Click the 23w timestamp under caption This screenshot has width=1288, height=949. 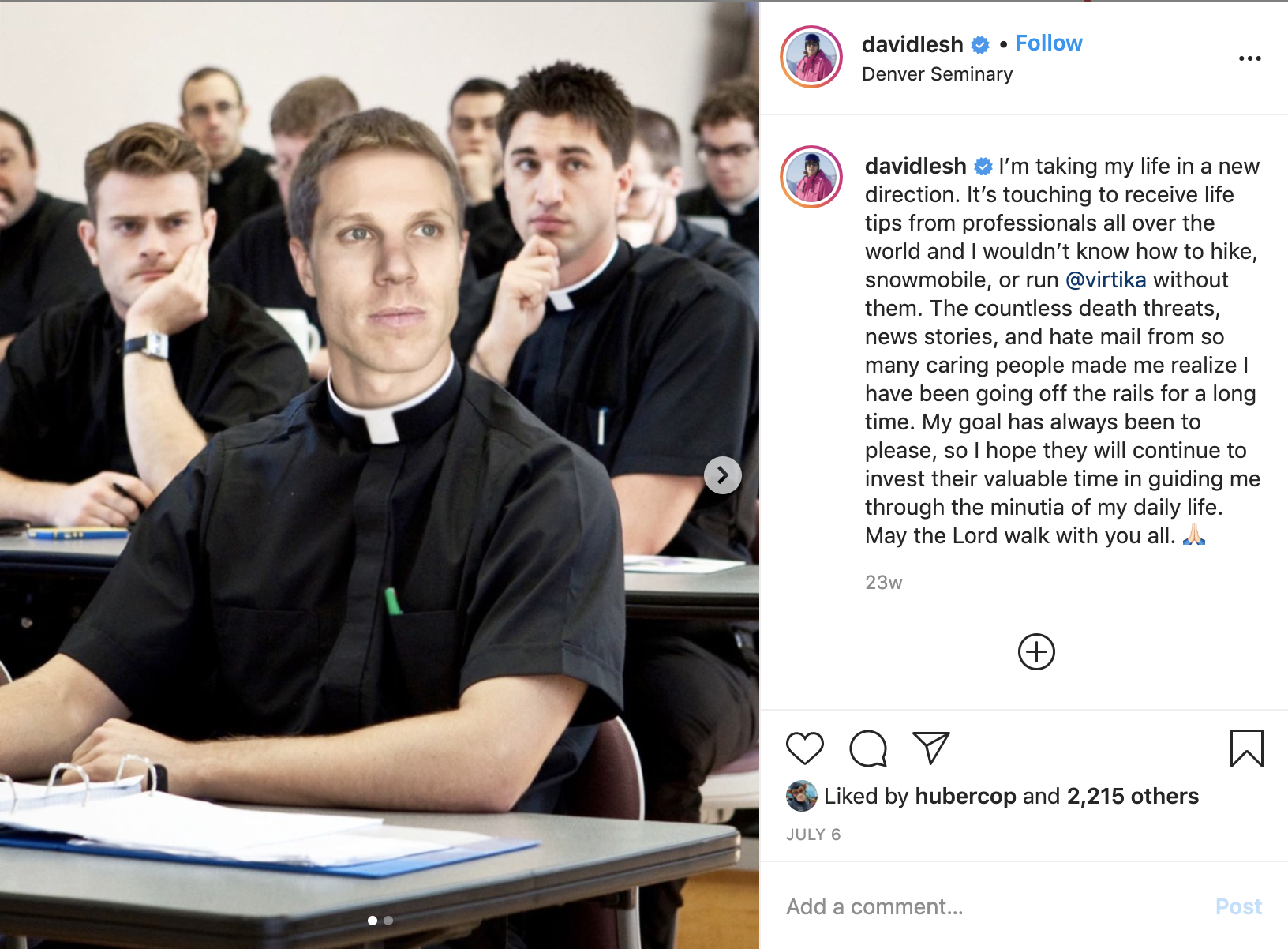(883, 583)
